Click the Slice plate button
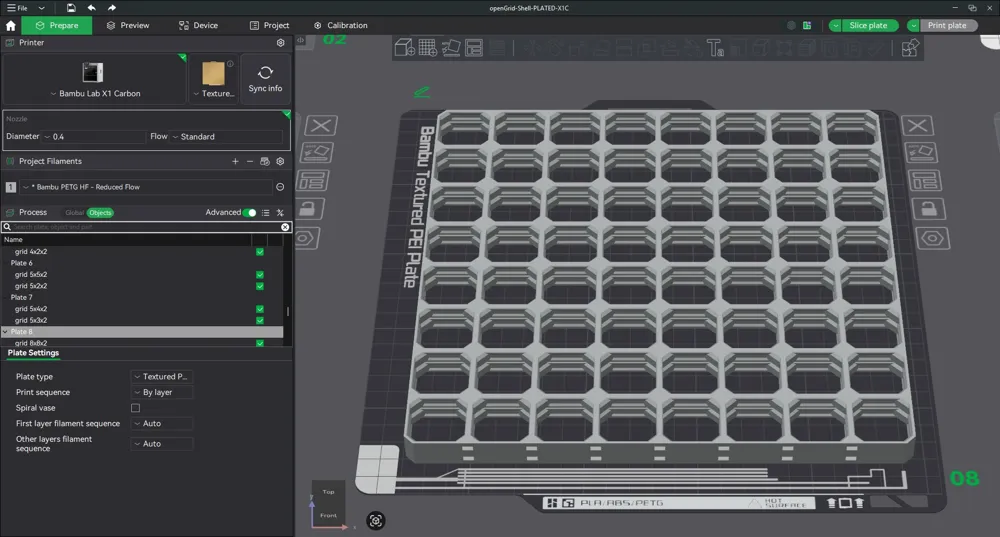This screenshot has width=1000, height=537. pyautogui.click(x=869, y=26)
